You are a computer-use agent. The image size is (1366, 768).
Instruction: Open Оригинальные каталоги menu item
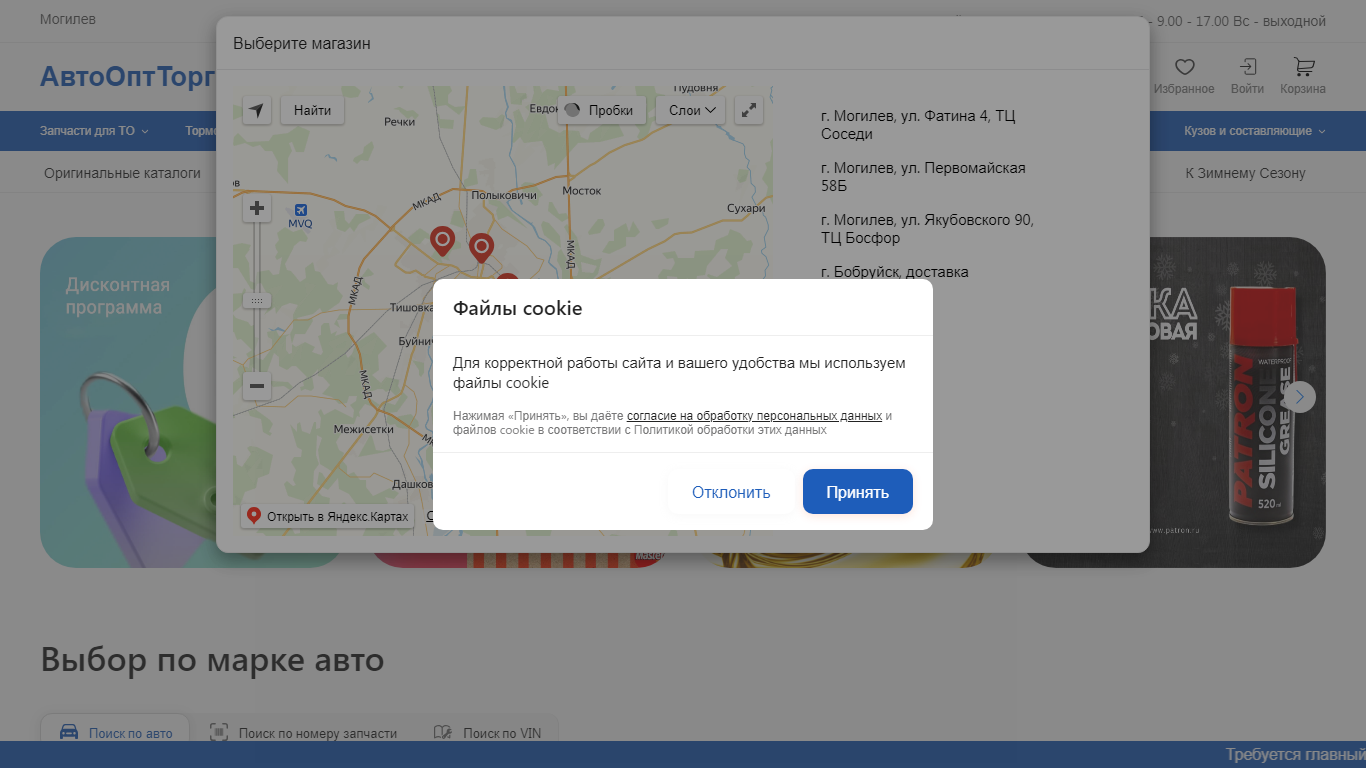[122, 173]
